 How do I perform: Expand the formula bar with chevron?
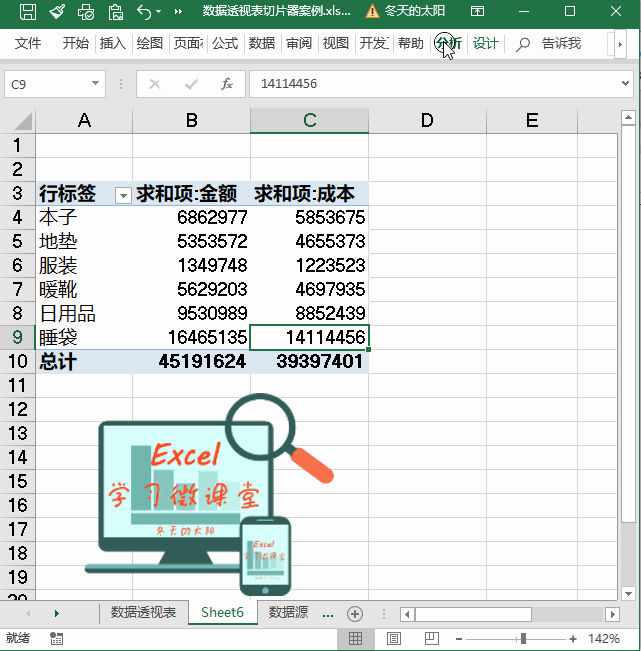[x=625, y=83]
